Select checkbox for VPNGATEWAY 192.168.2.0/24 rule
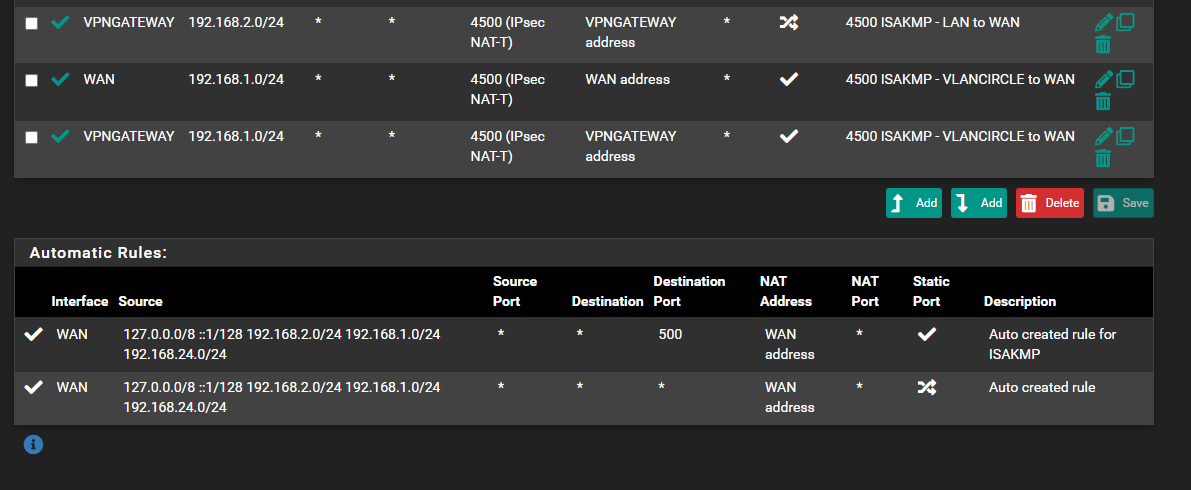The height and width of the screenshot is (490, 1191). (31, 24)
